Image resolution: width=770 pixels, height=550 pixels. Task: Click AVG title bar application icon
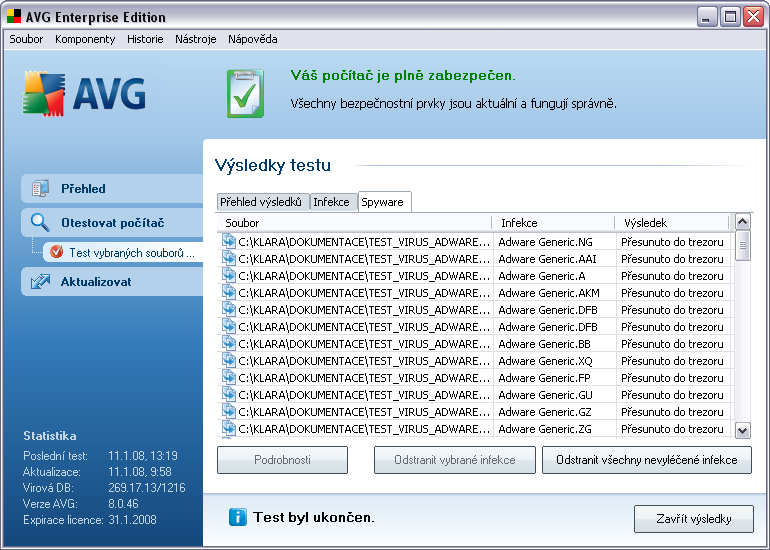[14, 16]
